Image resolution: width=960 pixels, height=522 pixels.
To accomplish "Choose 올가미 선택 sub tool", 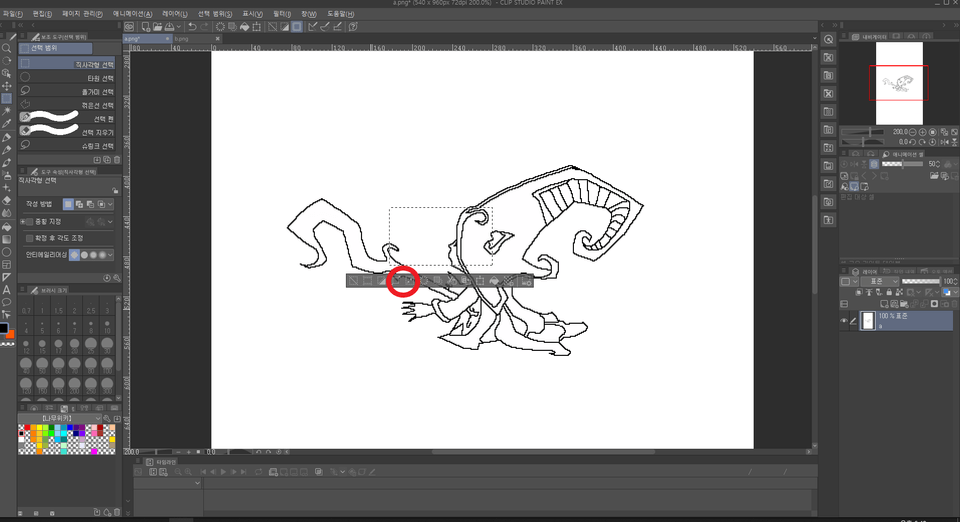I will pyautogui.click(x=67, y=91).
